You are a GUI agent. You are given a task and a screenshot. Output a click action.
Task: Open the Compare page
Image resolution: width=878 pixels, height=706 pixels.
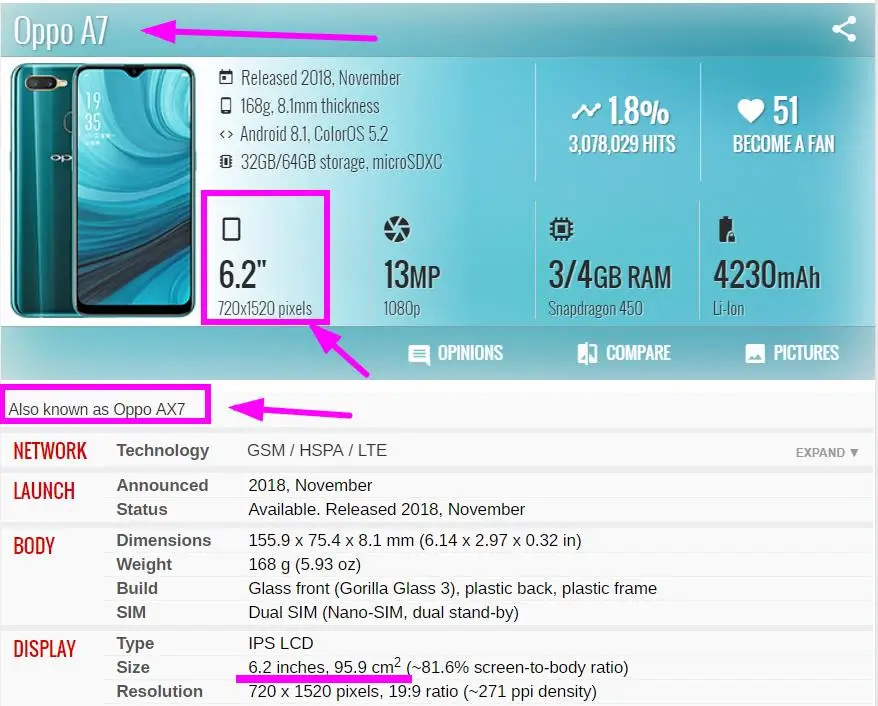coord(638,353)
